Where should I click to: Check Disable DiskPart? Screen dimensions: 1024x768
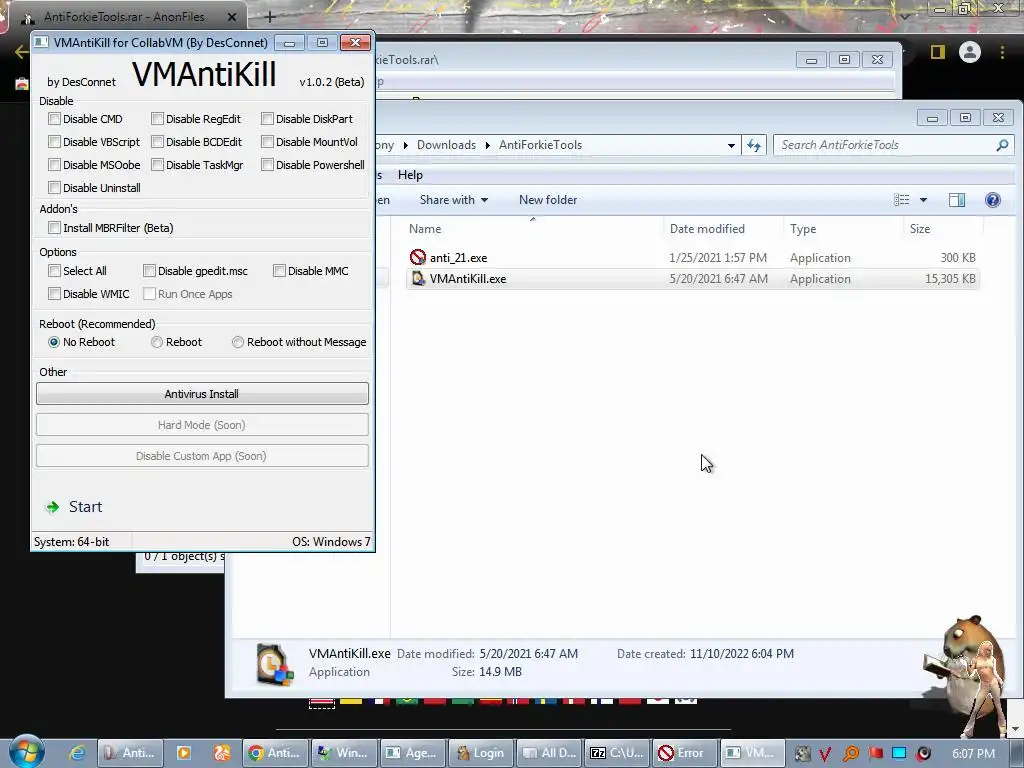click(267, 119)
